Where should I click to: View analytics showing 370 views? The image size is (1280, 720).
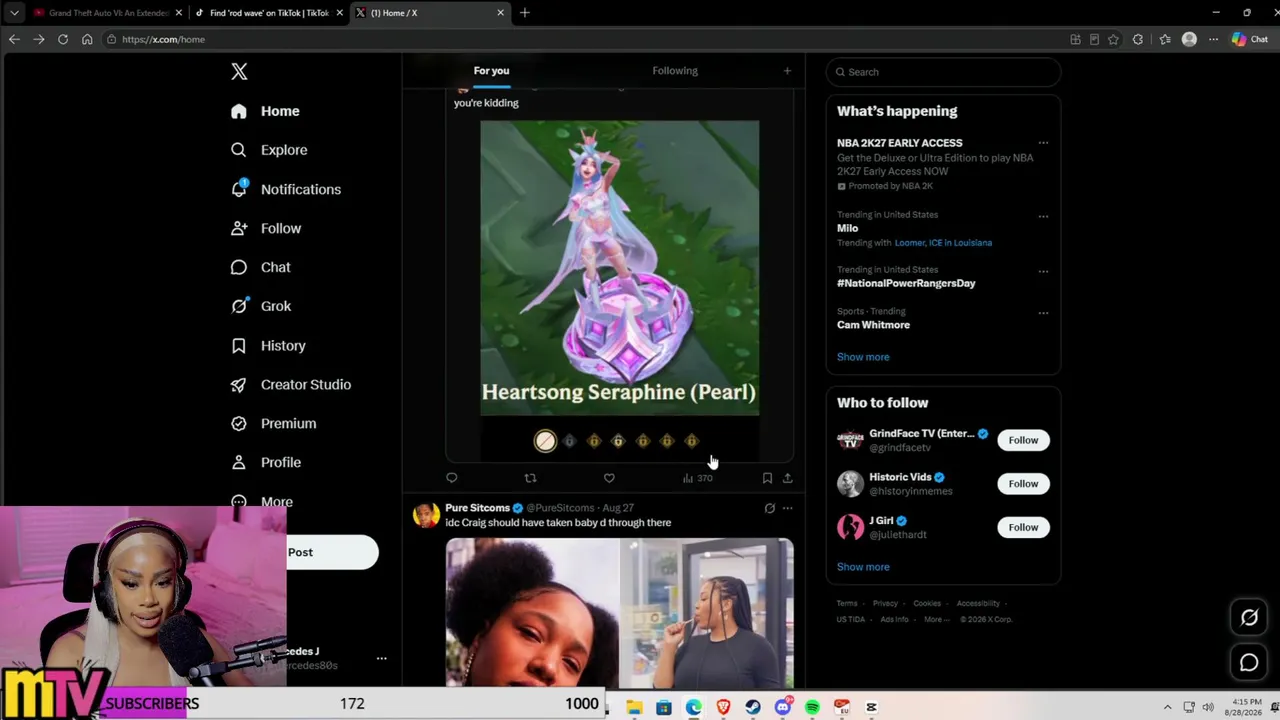coord(697,478)
